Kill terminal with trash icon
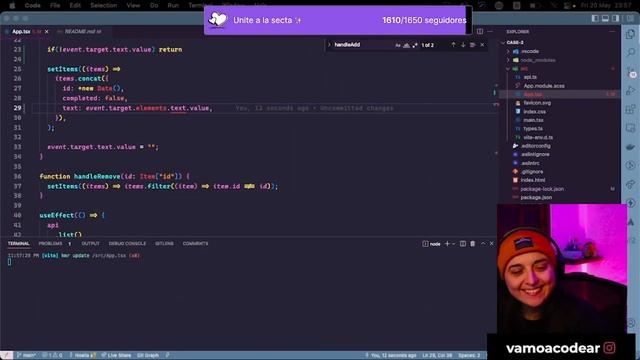The width and height of the screenshot is (640, 360). pyautogui.click(x=473, y=244)
